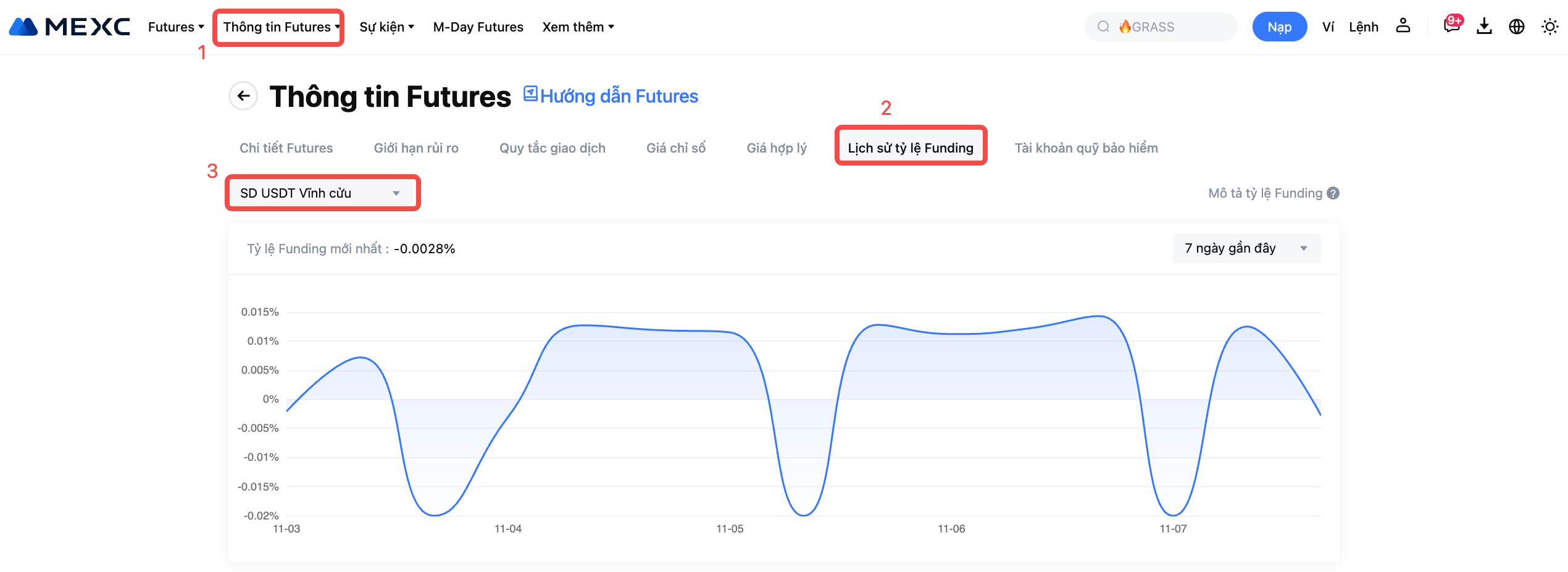Open the SD USDT Vĩnh cửu selector

click(321, 193)
